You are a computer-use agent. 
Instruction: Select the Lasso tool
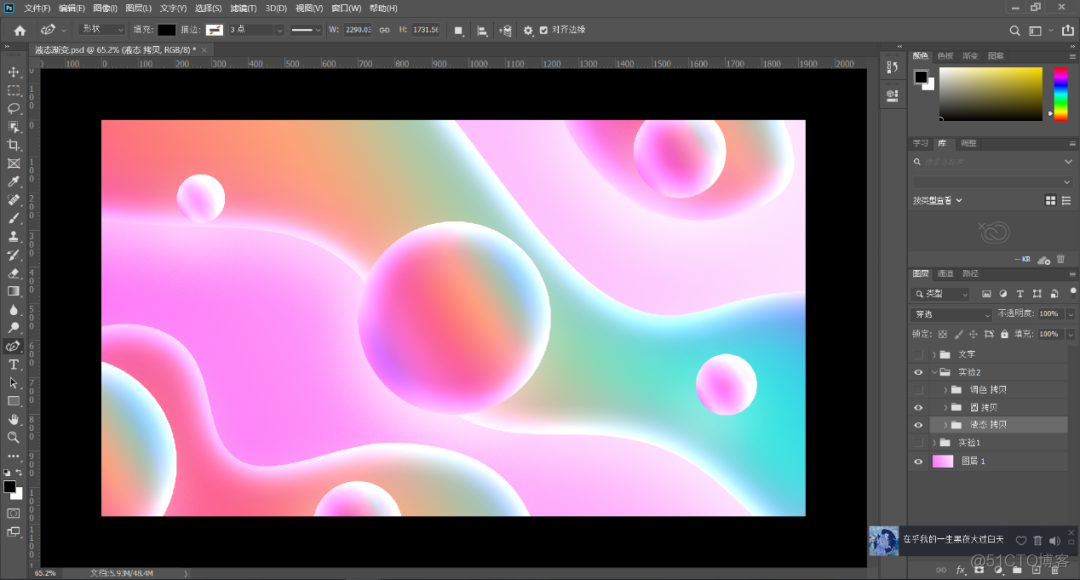14,108
